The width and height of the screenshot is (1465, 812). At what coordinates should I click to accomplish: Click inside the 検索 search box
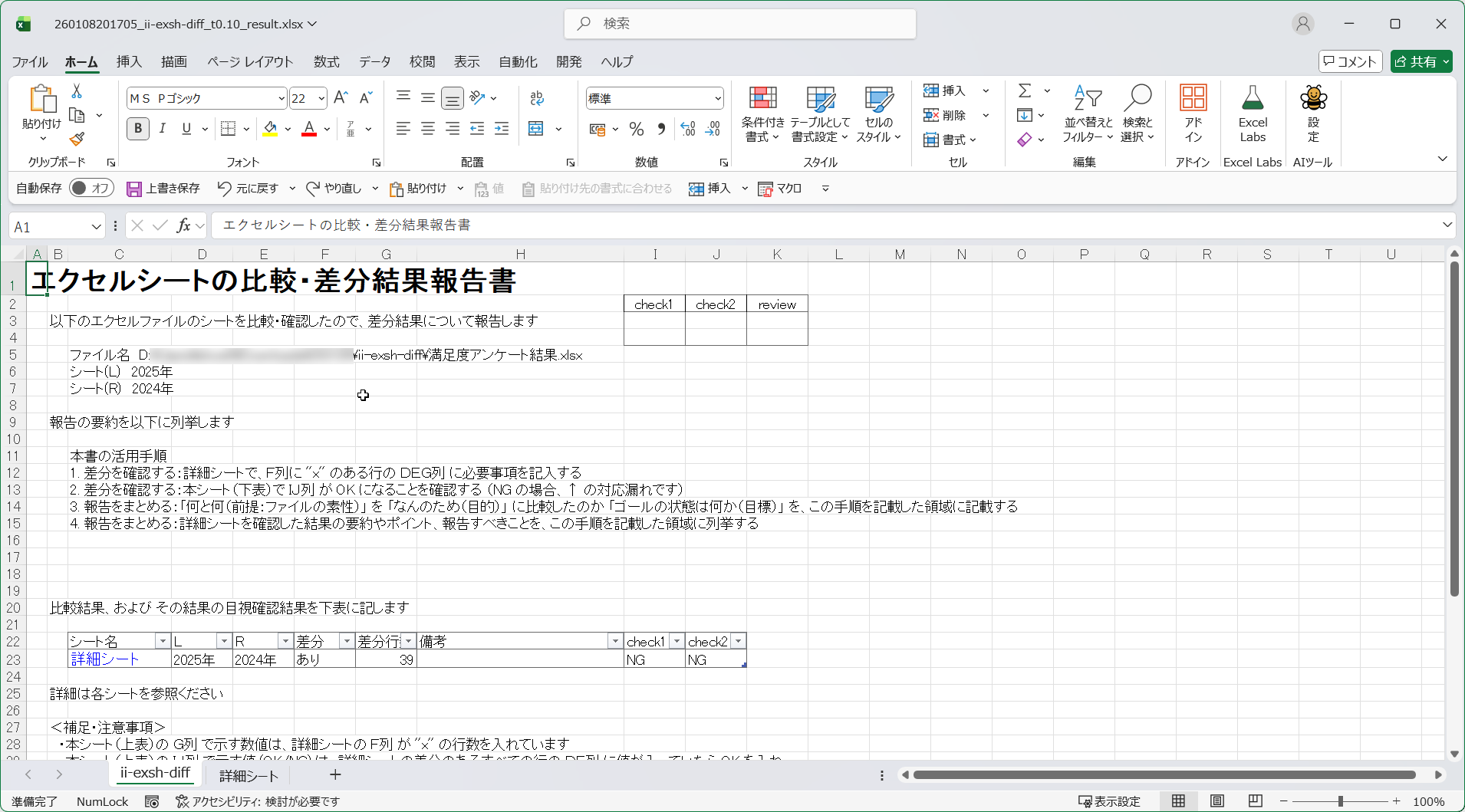tap(739, 24)
